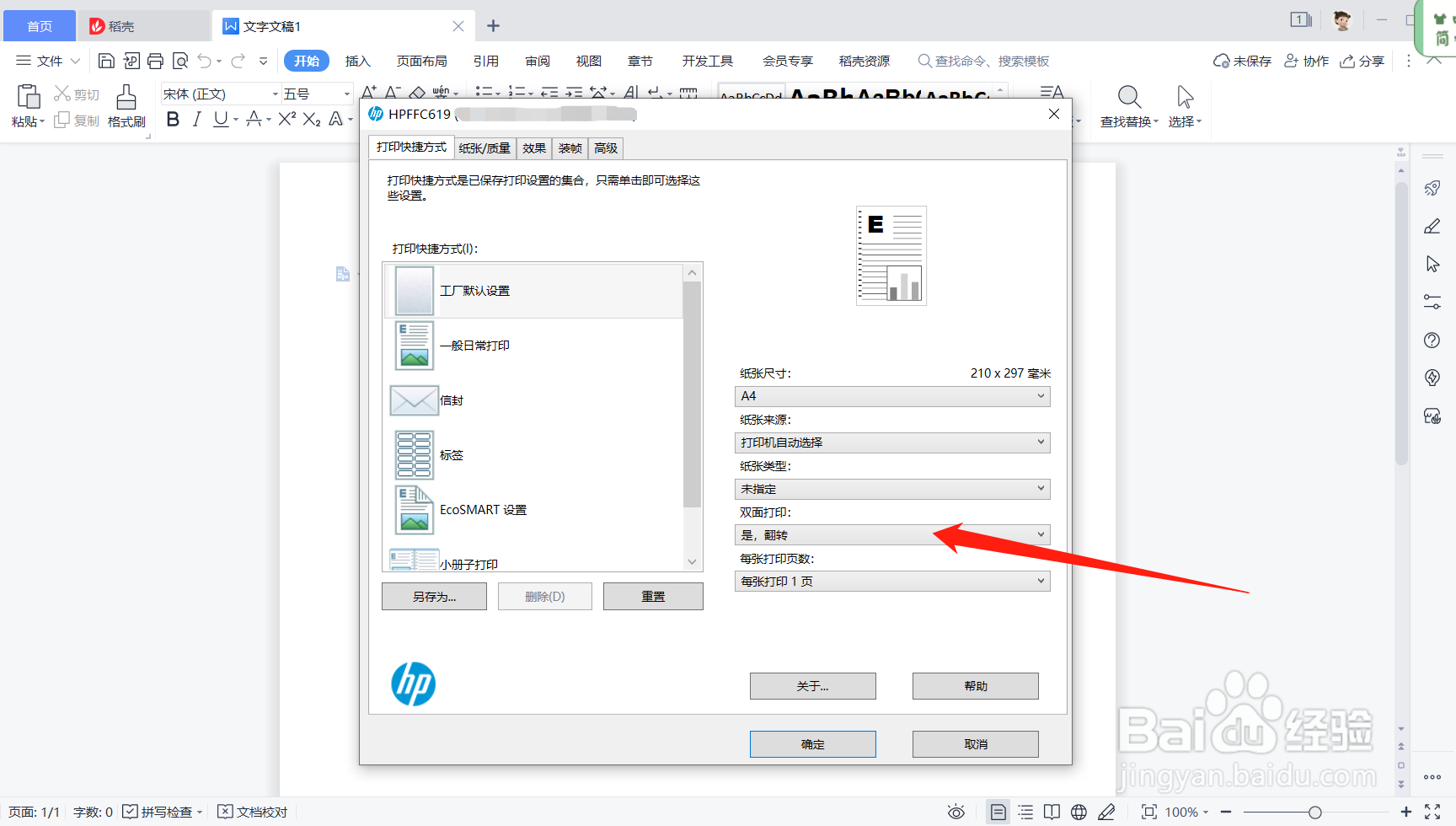The image size is (1456, 826).
Task: Toggle spell check in status bar
Action: [x=163, y=812]
